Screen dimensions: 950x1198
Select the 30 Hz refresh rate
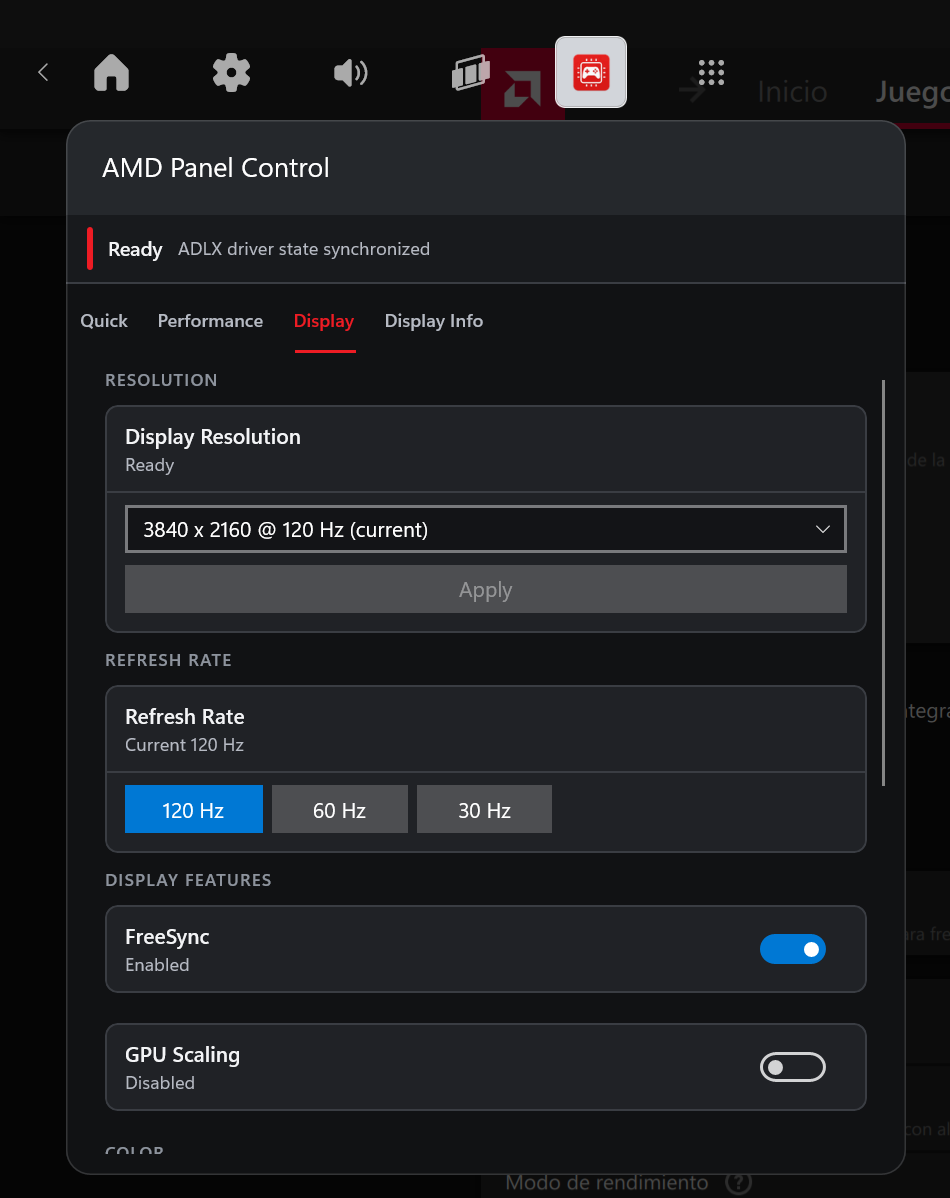coord(484,809)
